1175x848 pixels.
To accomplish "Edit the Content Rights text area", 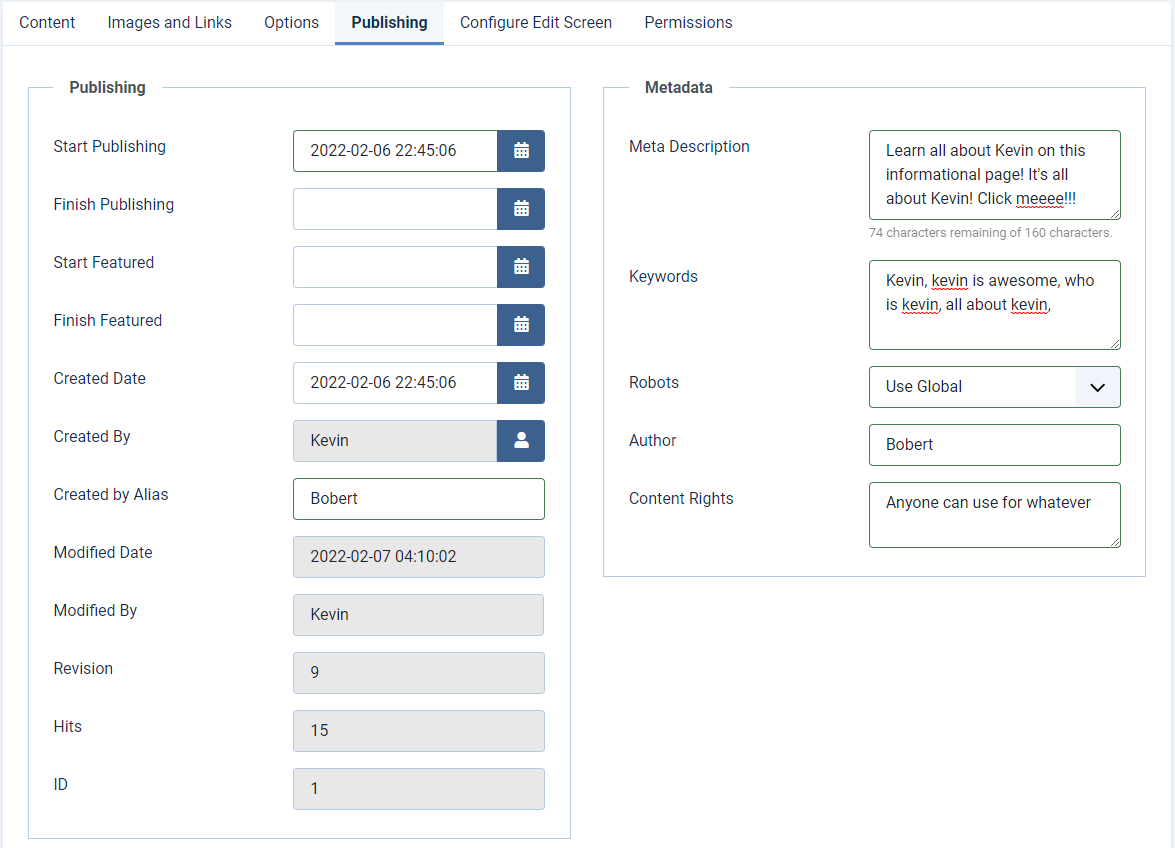I will point(994,515).
